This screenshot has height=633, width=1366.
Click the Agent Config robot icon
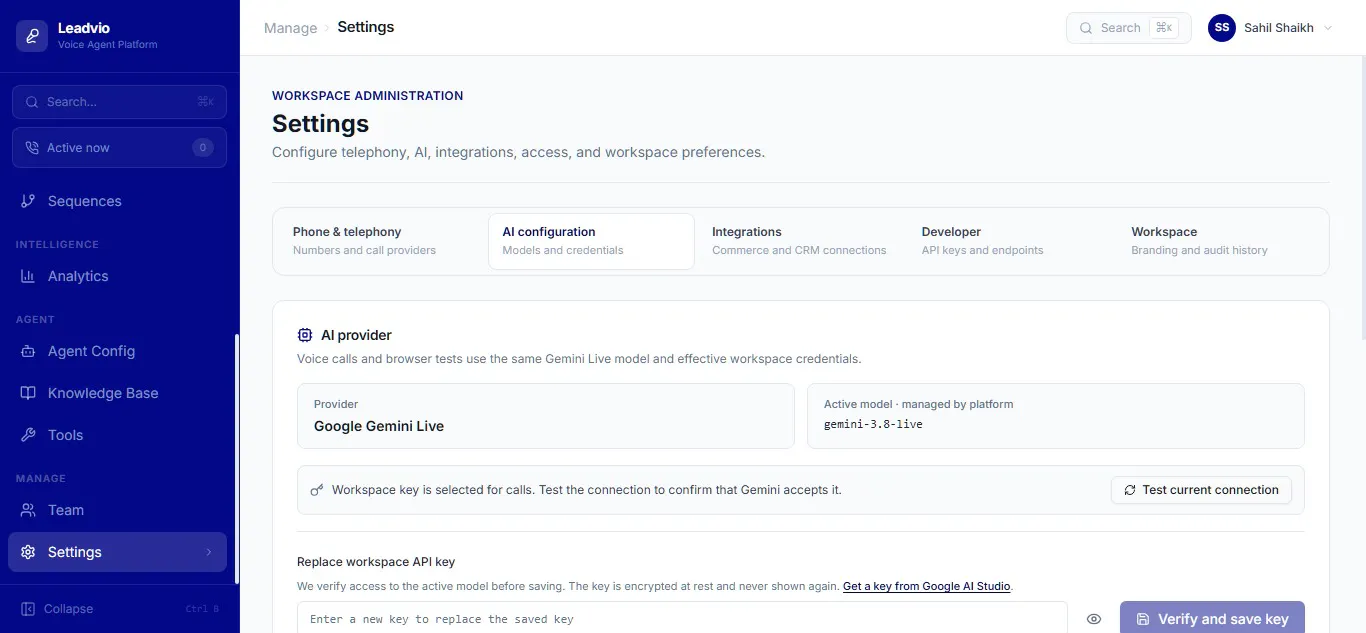point(28,351)
